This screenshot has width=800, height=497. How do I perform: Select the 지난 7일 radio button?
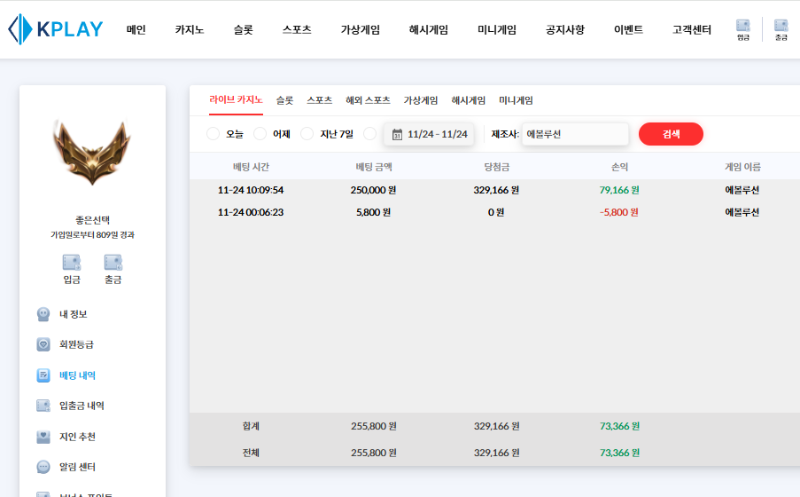click(307, 134)
